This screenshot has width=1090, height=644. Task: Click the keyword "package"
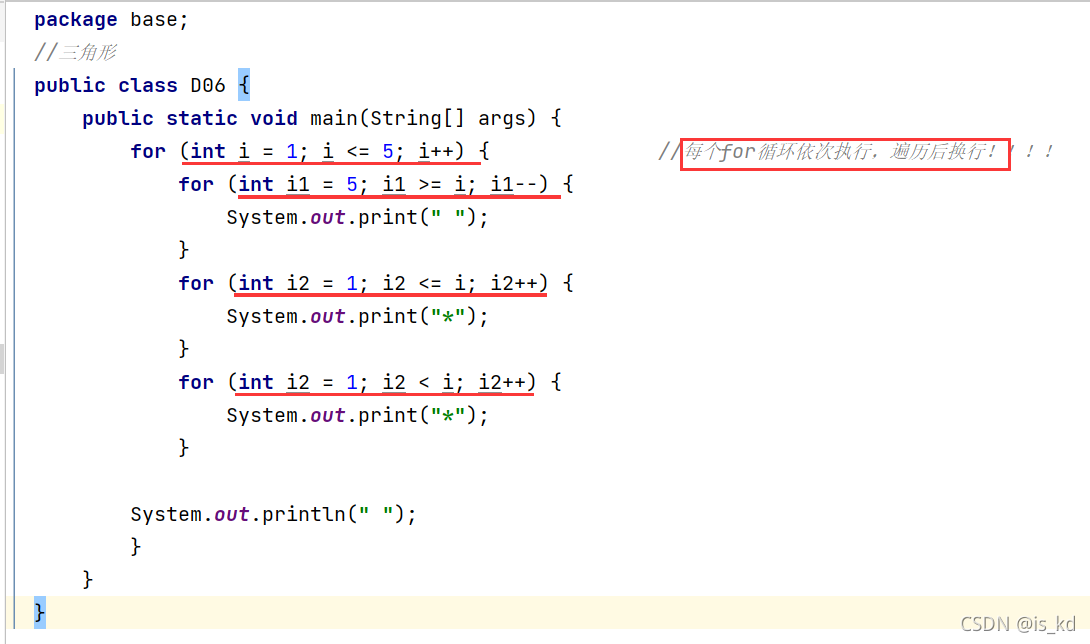pos(76,19)
